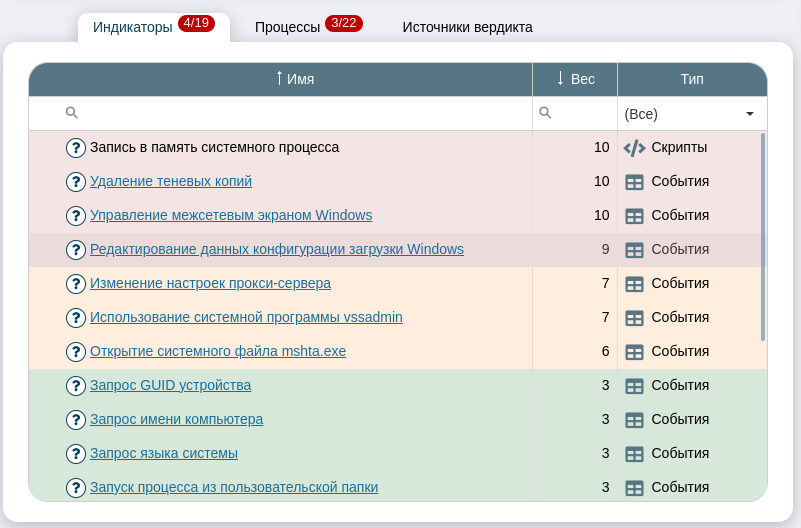Open 'Использование системной программы vssadmin' link
Screen dimensions: 801x528
pyautogui.click(x=246, y=317)
